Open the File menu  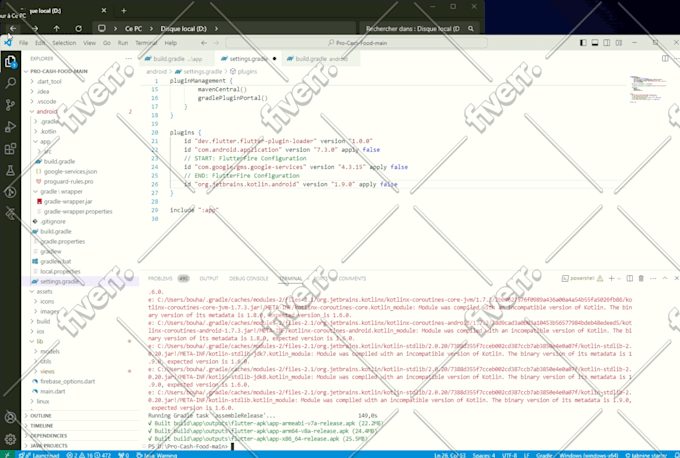pyautogui.click(x=23, y=43)
